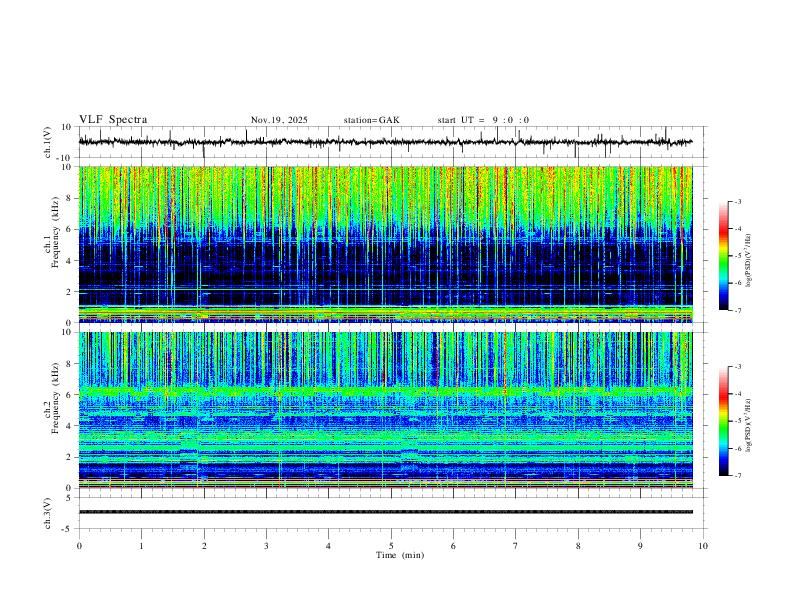Click the ch.1 voltage waveform trace panel
This screenshot has width=792, height=612.
(393, 142)
